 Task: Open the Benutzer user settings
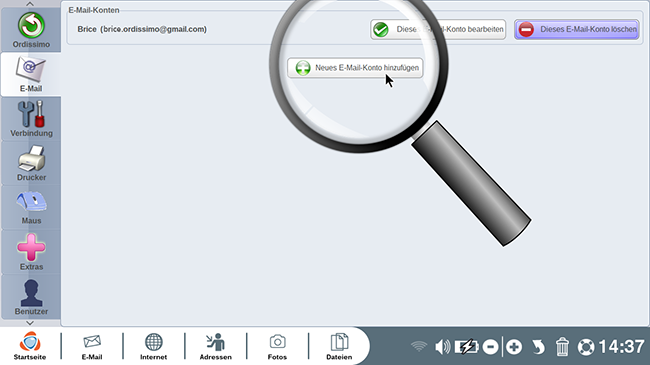point(31,297)
